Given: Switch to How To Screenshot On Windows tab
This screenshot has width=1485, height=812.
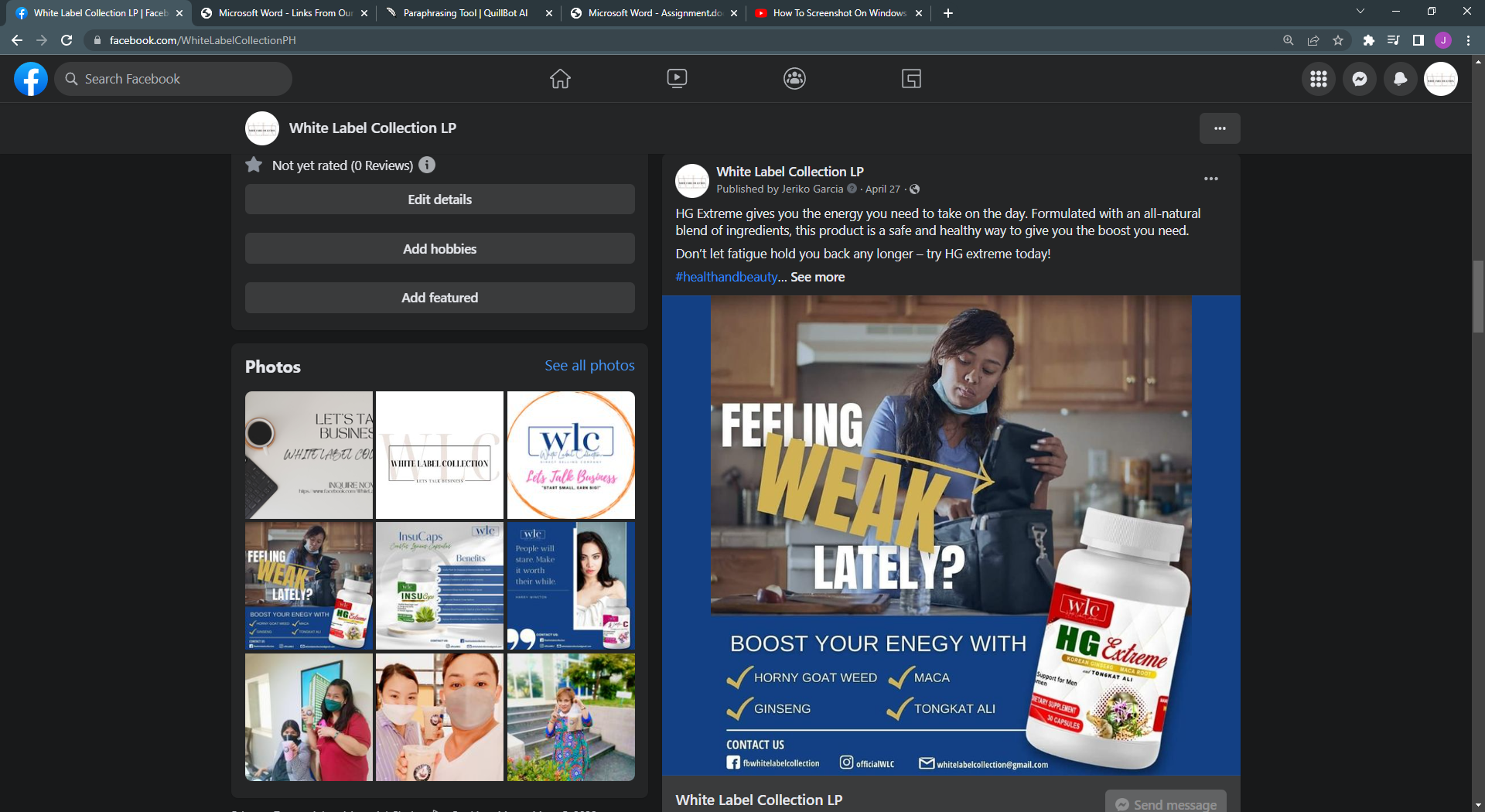Looking at the screenshot, I should [838, 13].
